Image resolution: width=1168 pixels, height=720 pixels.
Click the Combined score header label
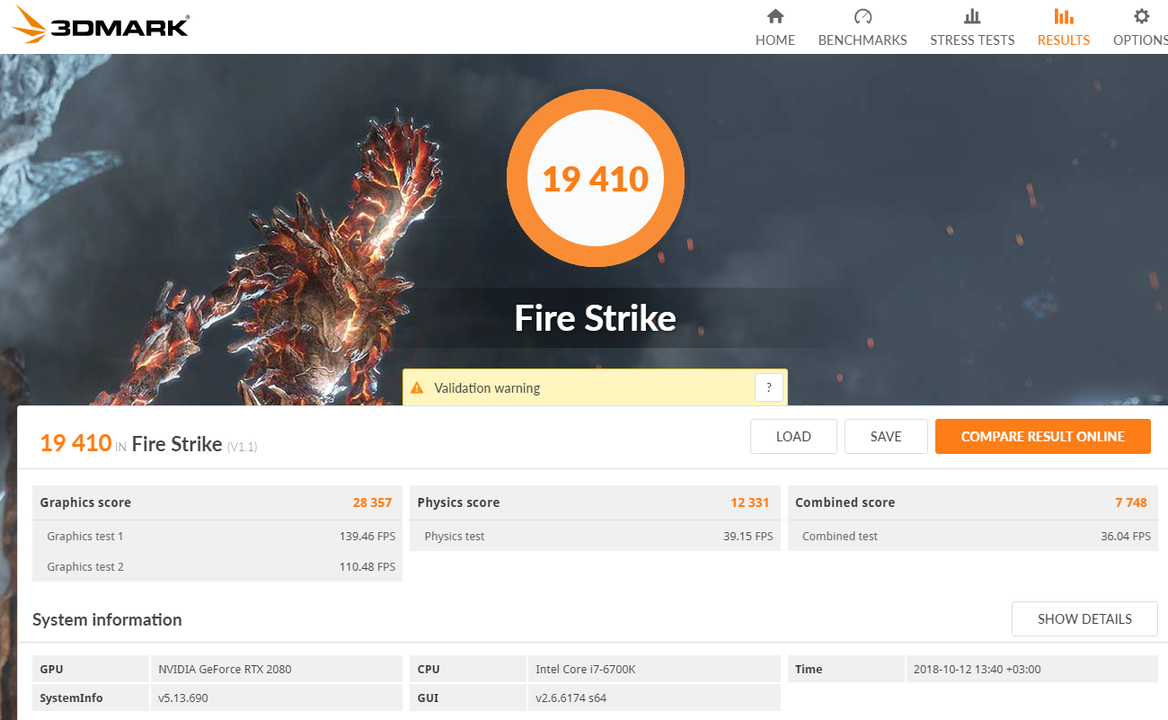tap(845, 503)
